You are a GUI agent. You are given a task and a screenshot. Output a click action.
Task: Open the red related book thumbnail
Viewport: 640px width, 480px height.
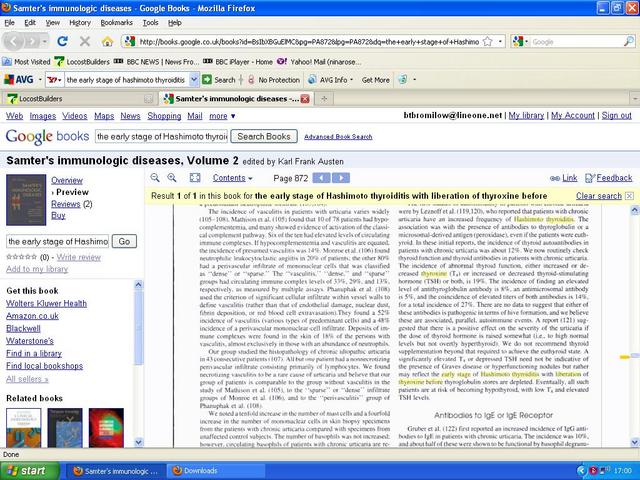click(x=106, y=427)
